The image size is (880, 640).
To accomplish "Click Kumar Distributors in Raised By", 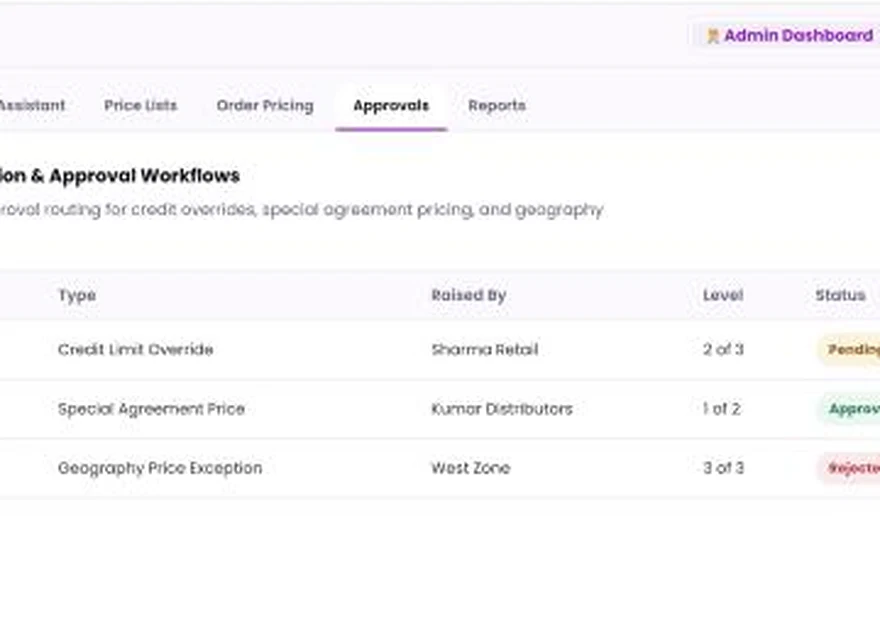I will [502, 409].
